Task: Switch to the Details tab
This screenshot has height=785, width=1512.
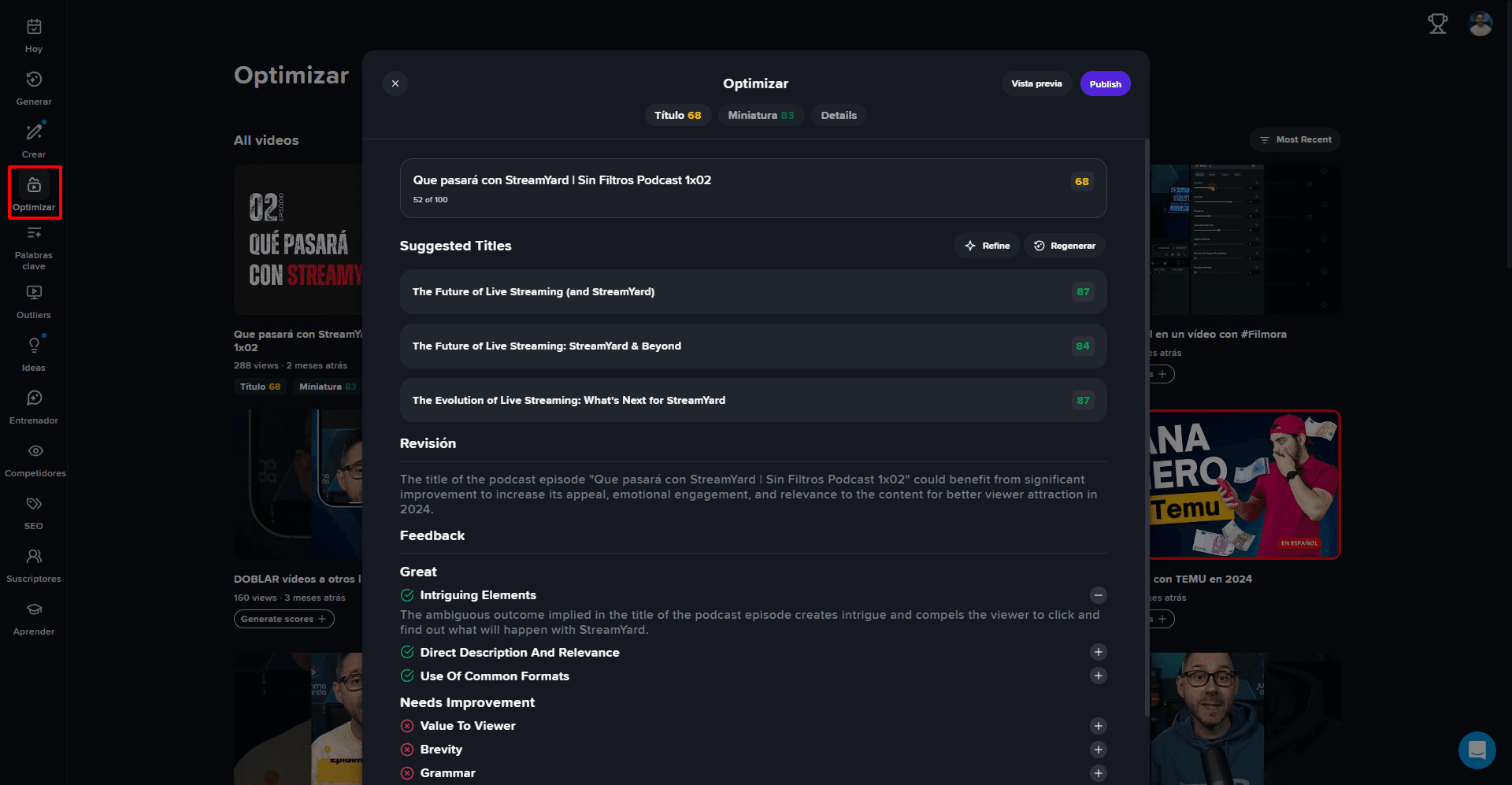Action: tap(839, 115)
